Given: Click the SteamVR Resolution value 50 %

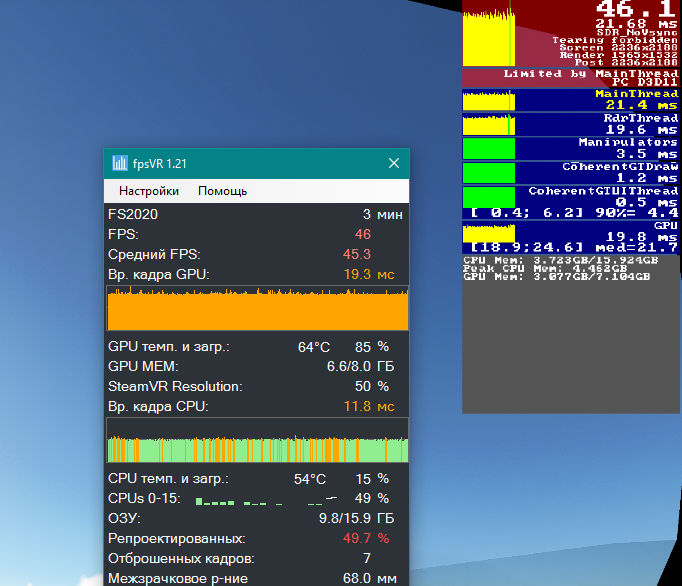Looking at the screenshot, I should pos(372,386).
